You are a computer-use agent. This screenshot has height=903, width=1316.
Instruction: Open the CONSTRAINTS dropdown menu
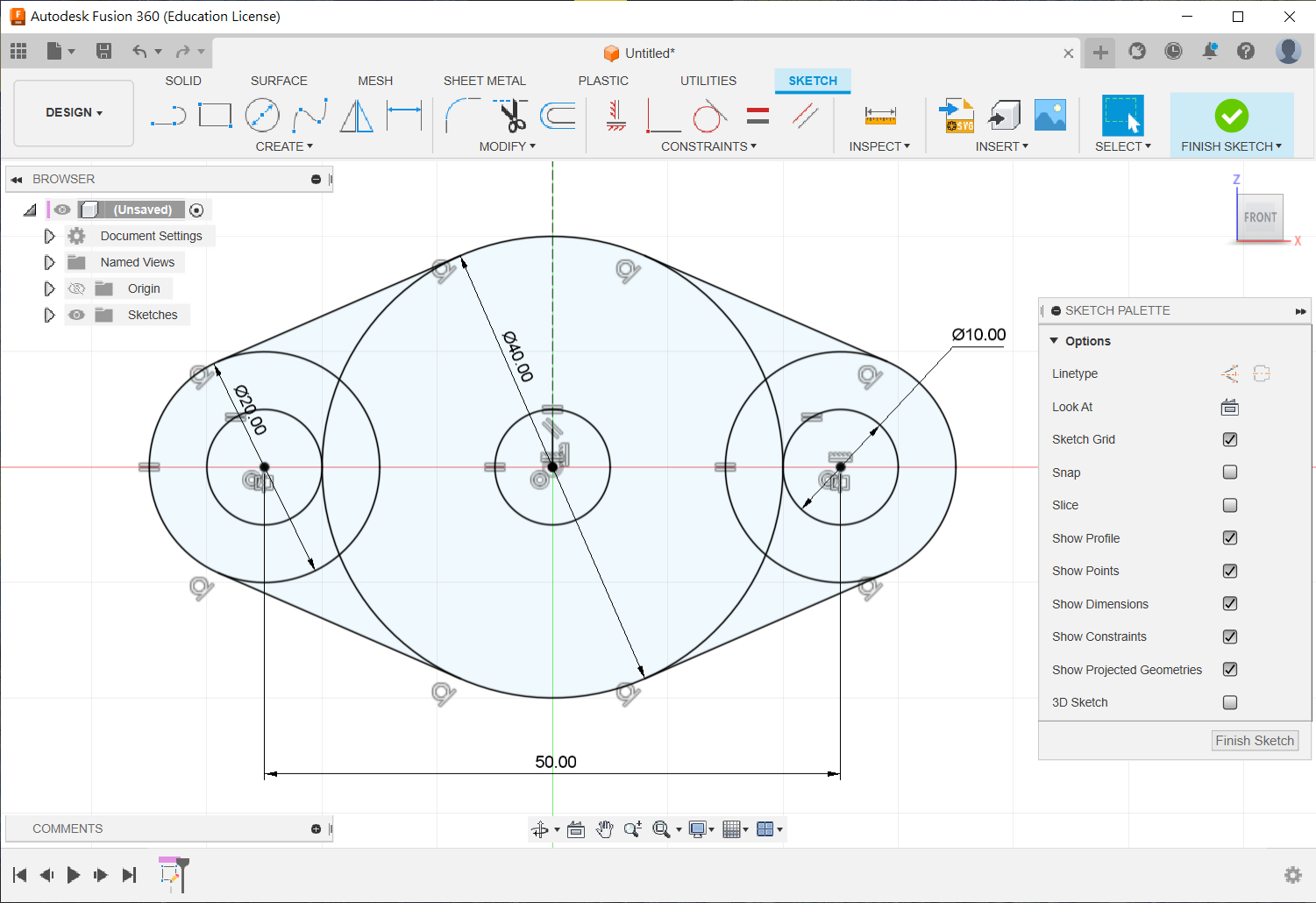[x=708, y=146]
